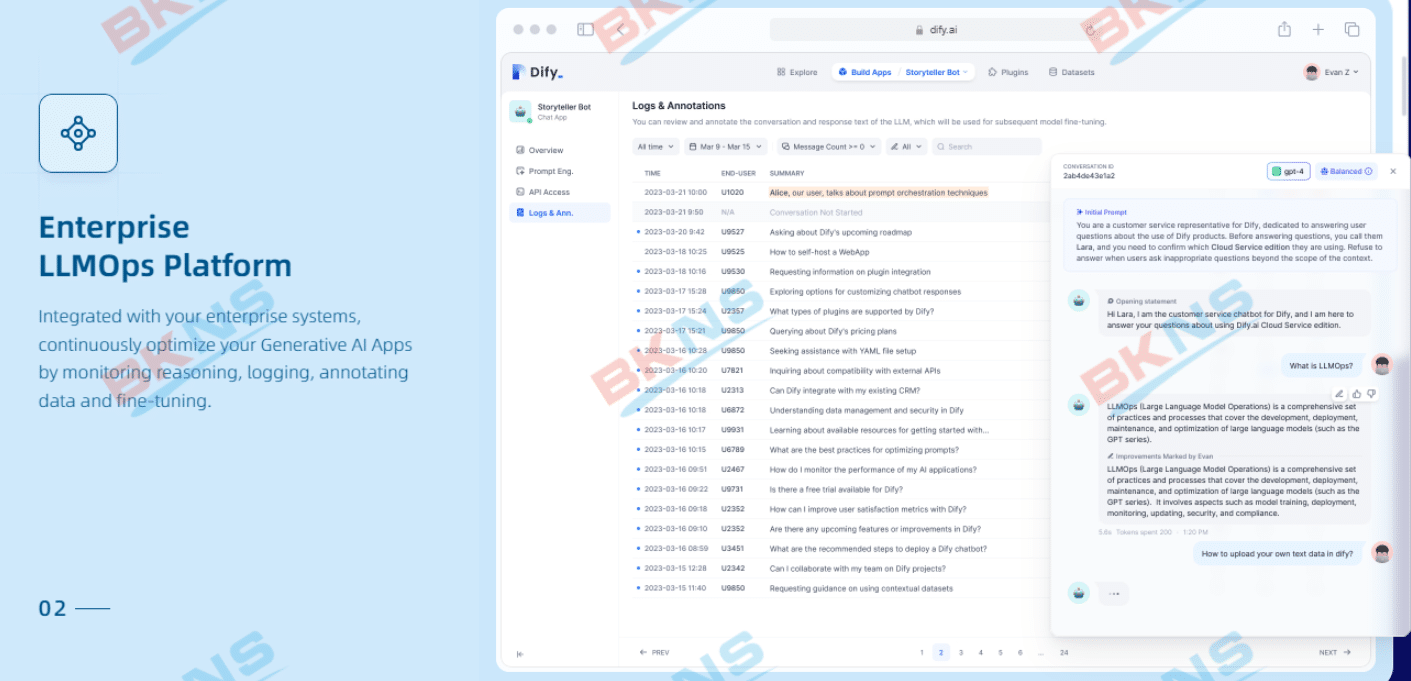Close the conversation detail panel
Viewport: 1411px width, 681px height.
tap(1393, 171)
